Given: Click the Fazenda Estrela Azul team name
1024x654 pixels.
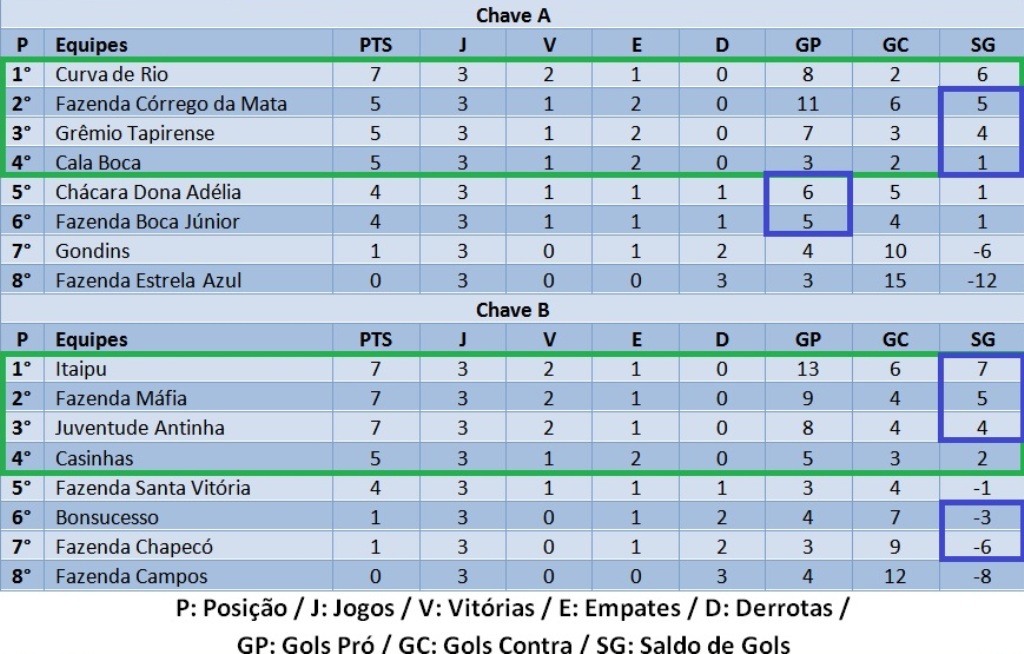Looking at the screenshot, I should pyautogui.click(x=148, y=280).
